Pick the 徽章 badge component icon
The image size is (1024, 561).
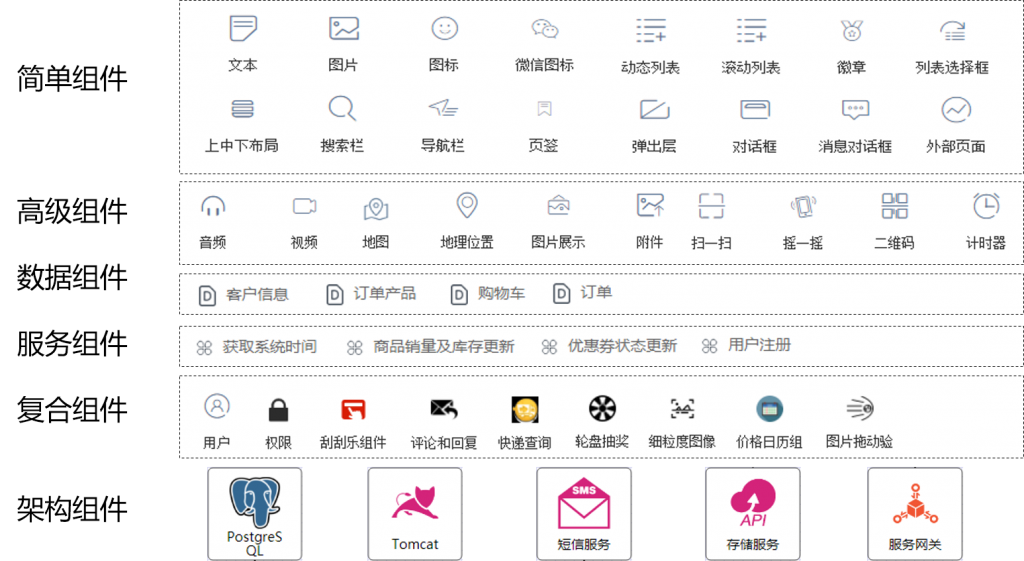point(851,31)
